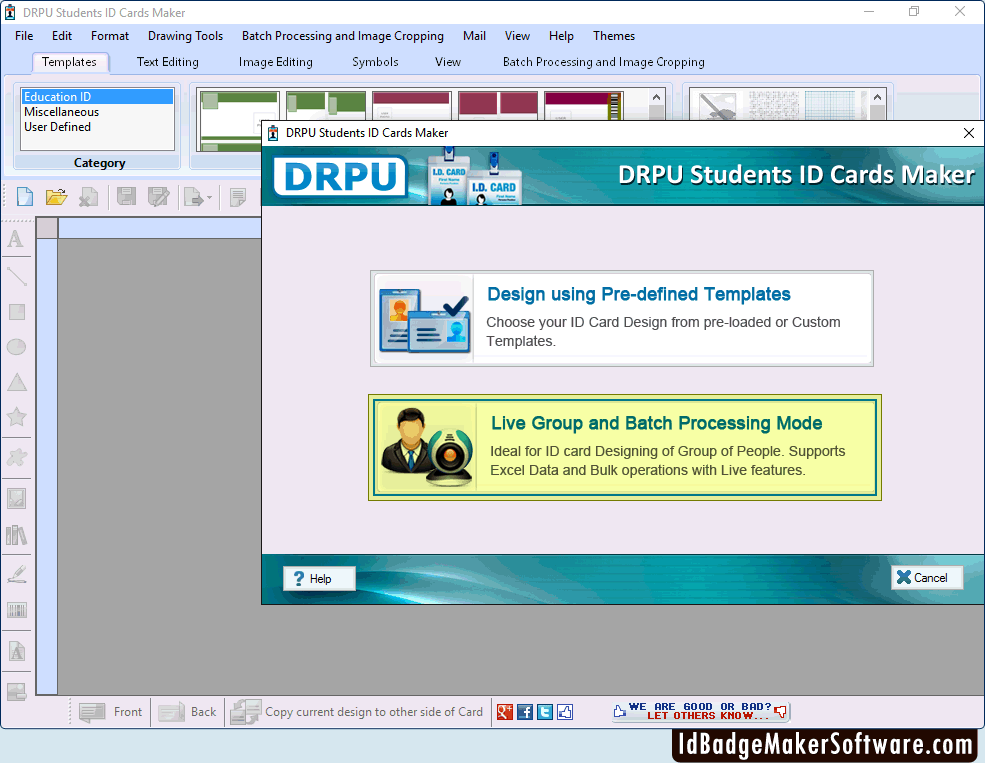Create a new blank document
This screenshot has height=763, width=985.
[24, 197]
